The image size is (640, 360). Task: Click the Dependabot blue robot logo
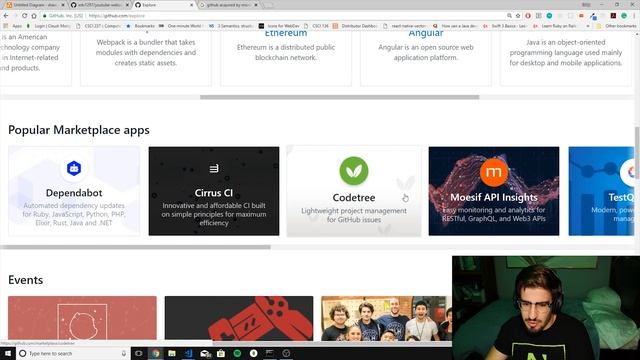click(x=74, y=168)
